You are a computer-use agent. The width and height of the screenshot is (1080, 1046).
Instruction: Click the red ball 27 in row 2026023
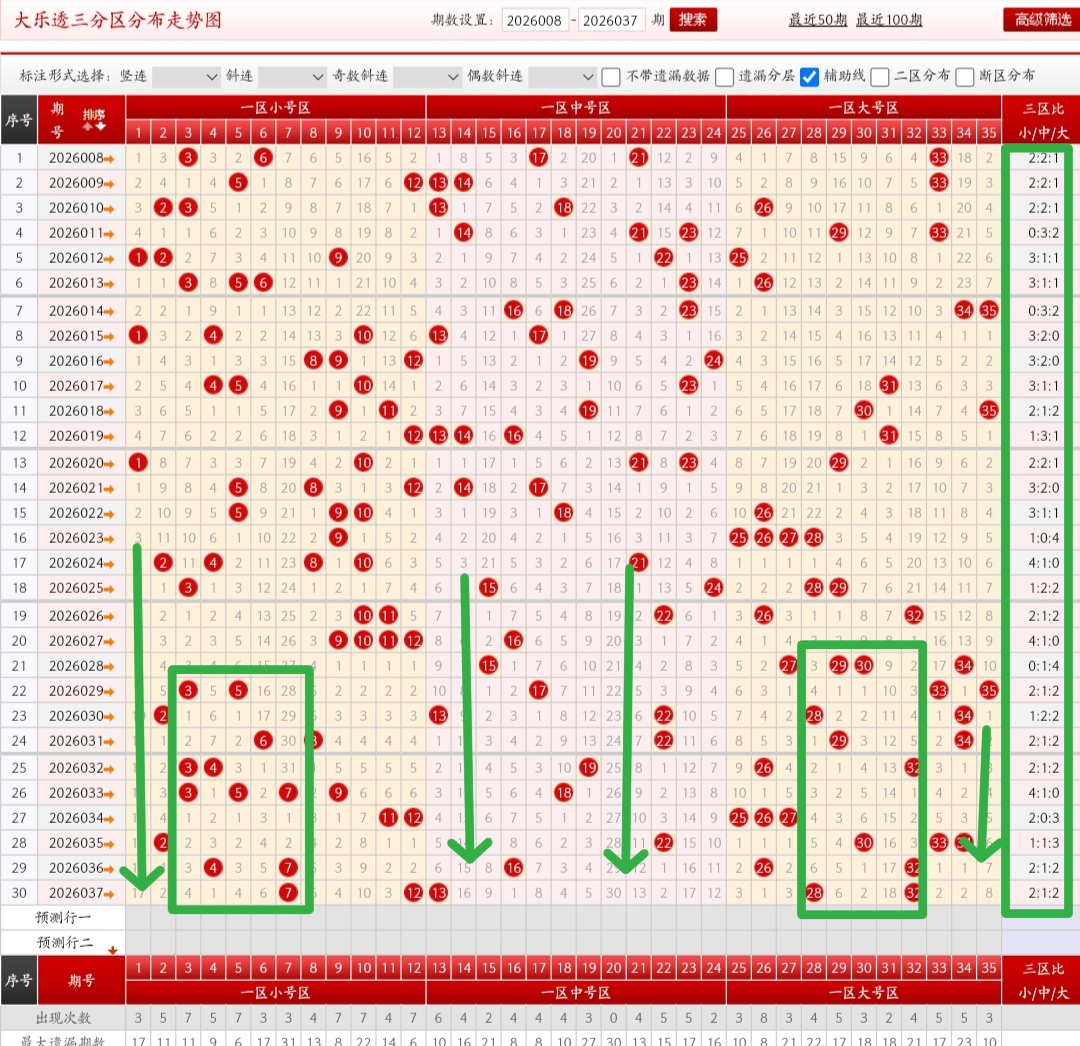[x=789, y=538]
